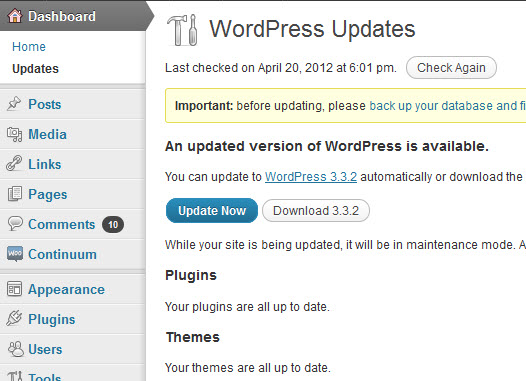This screenshot has height=381, width=526.
Task: Click the Dashboard house icon
Action: pos(15,15)
